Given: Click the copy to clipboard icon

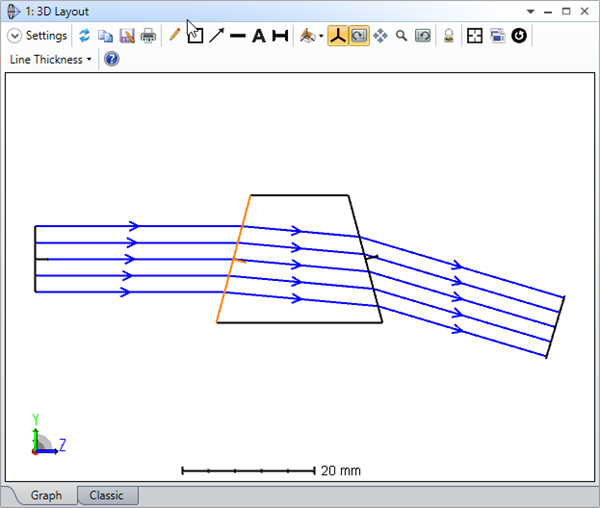Looking at the screenshot, I should click(105, 36).
